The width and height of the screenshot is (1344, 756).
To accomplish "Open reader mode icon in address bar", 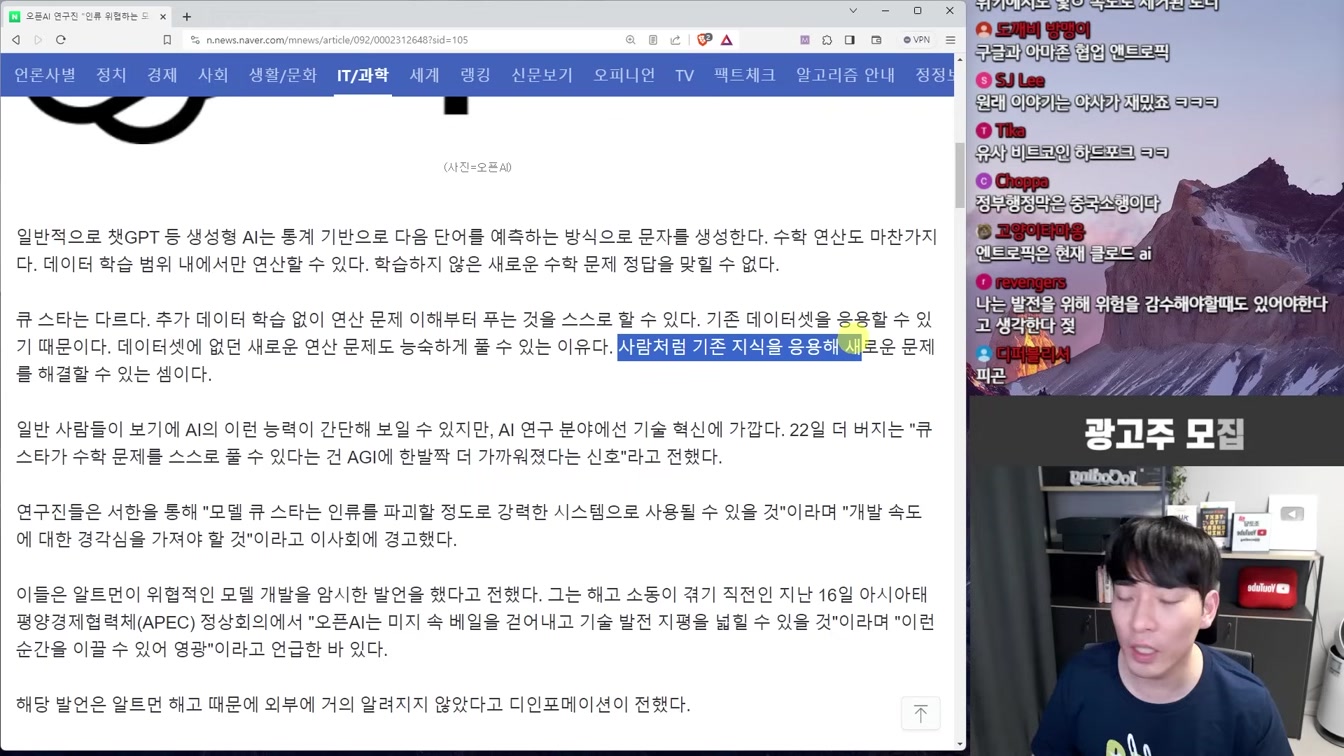I will click(653, 40).
